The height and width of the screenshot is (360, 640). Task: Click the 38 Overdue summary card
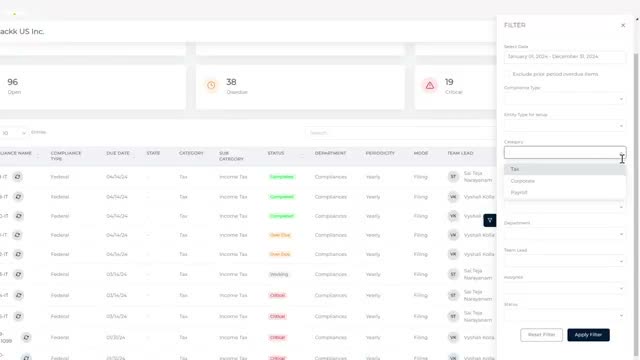tap(300, 87)
